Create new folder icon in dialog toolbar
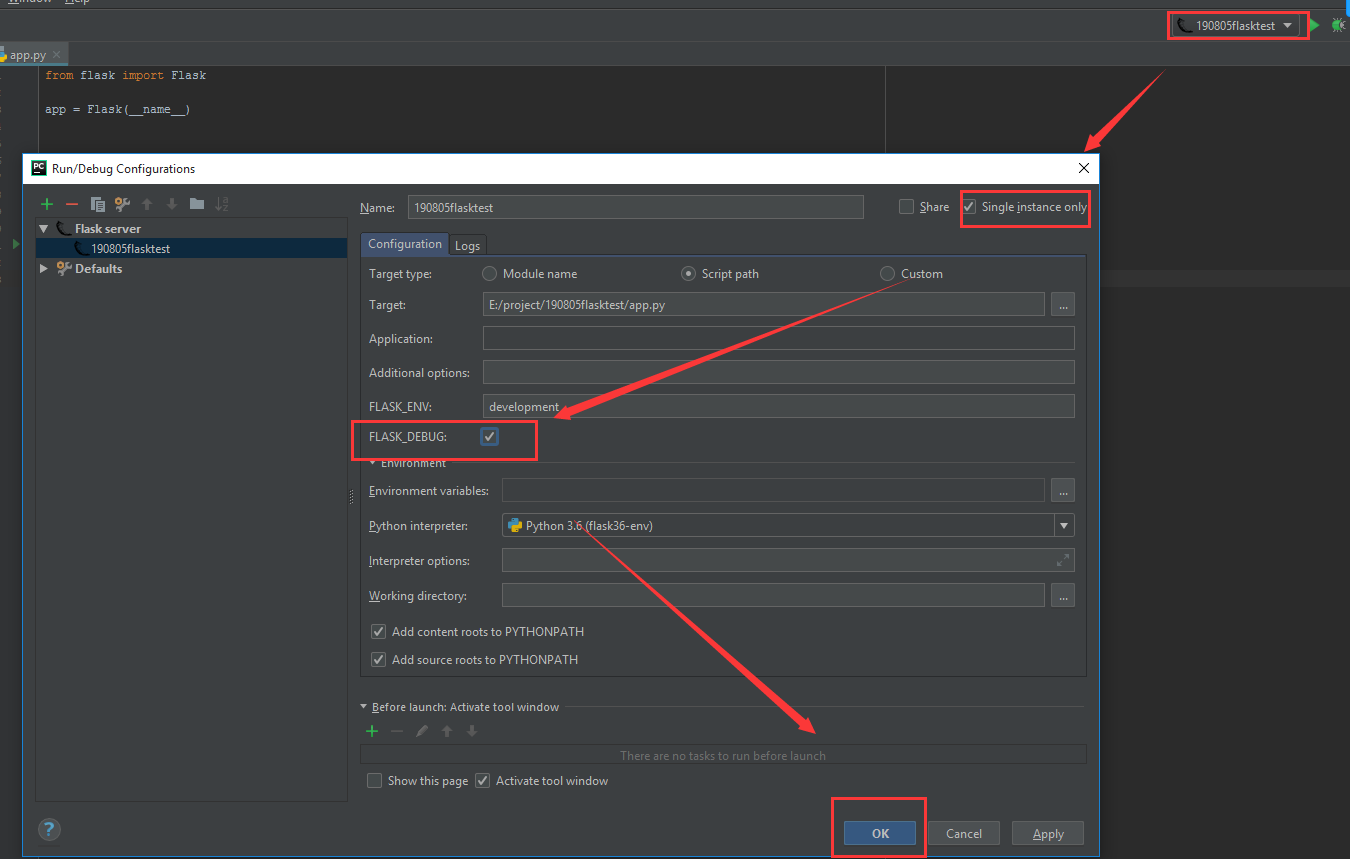Screen dimensions: 1350x859 point(197,204)
